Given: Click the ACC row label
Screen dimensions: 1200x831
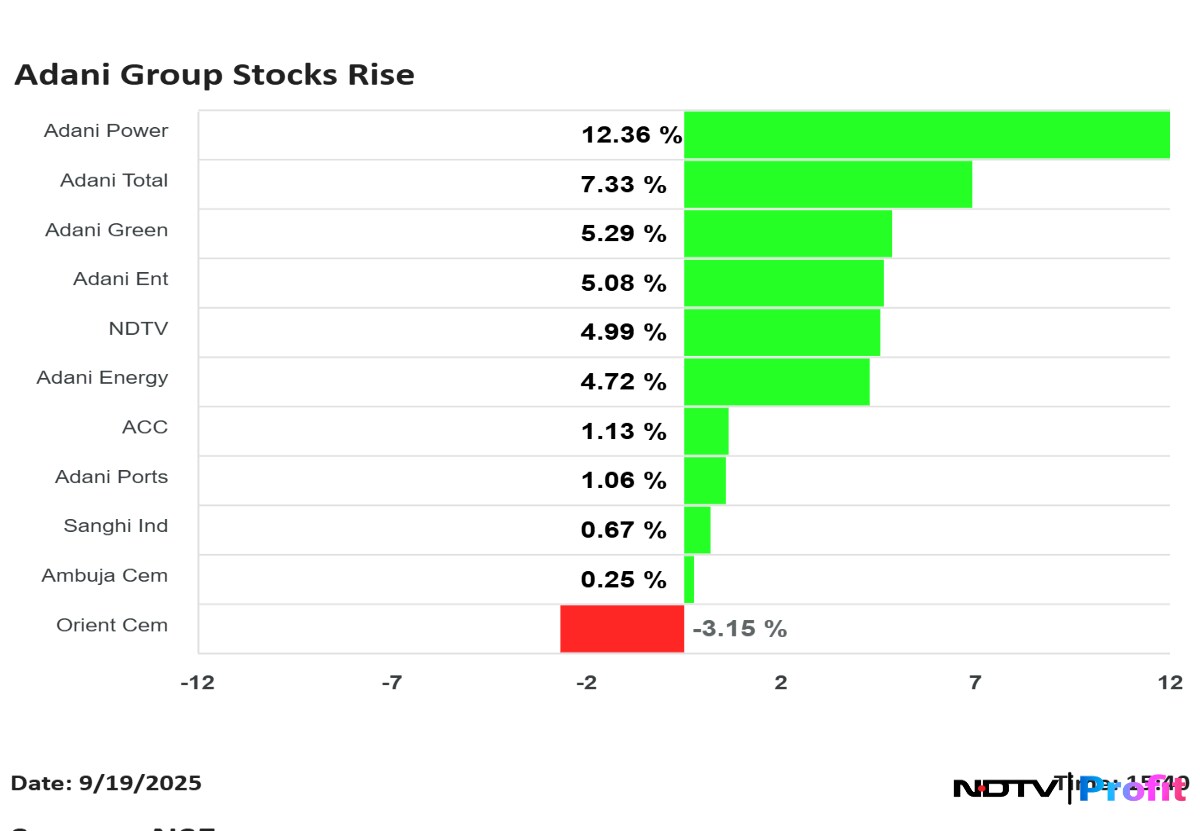Looking at the screenshot, I should pos(145,427).
